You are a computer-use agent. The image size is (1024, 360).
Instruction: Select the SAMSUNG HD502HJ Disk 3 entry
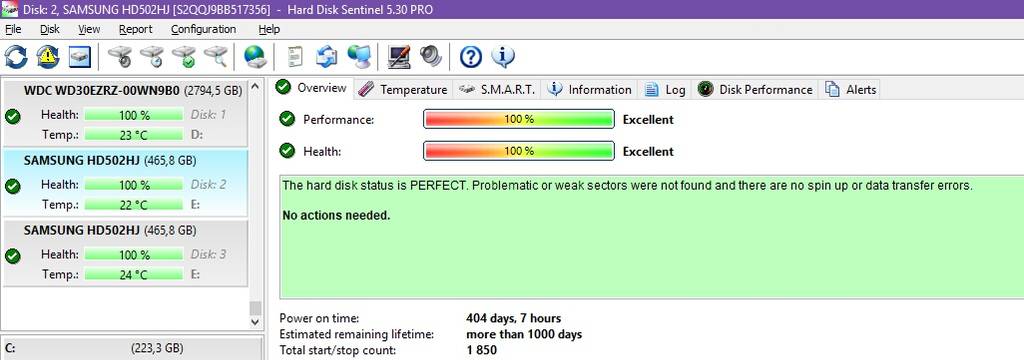point(125,253)
